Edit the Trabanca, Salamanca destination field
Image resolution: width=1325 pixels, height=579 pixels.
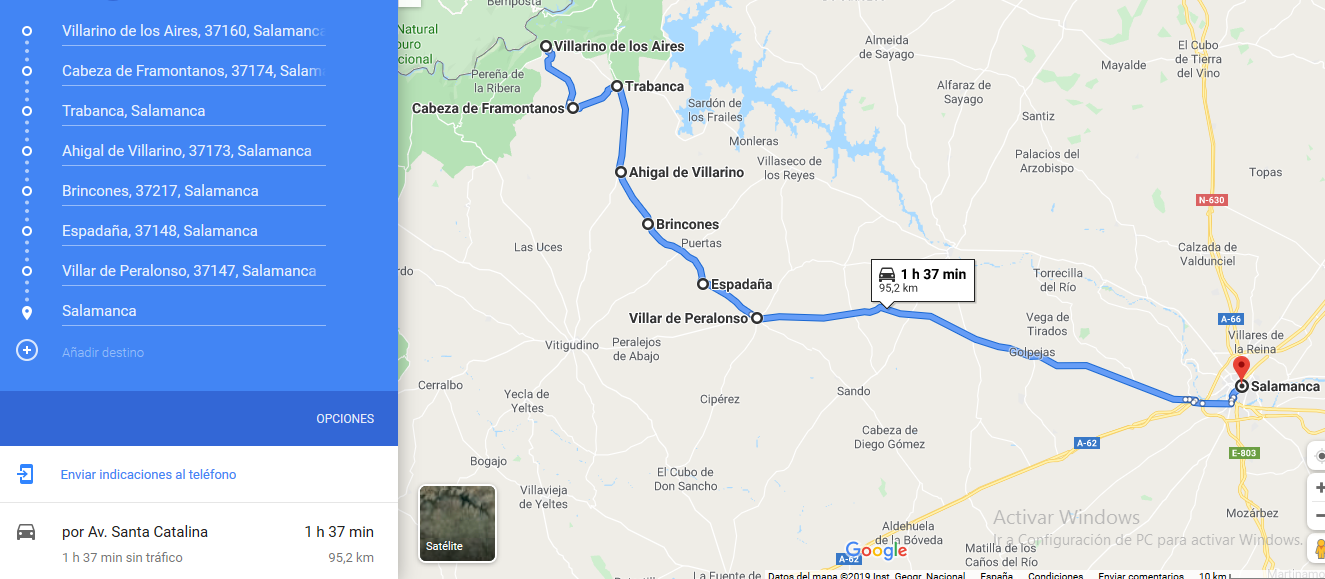pos(193,111)
